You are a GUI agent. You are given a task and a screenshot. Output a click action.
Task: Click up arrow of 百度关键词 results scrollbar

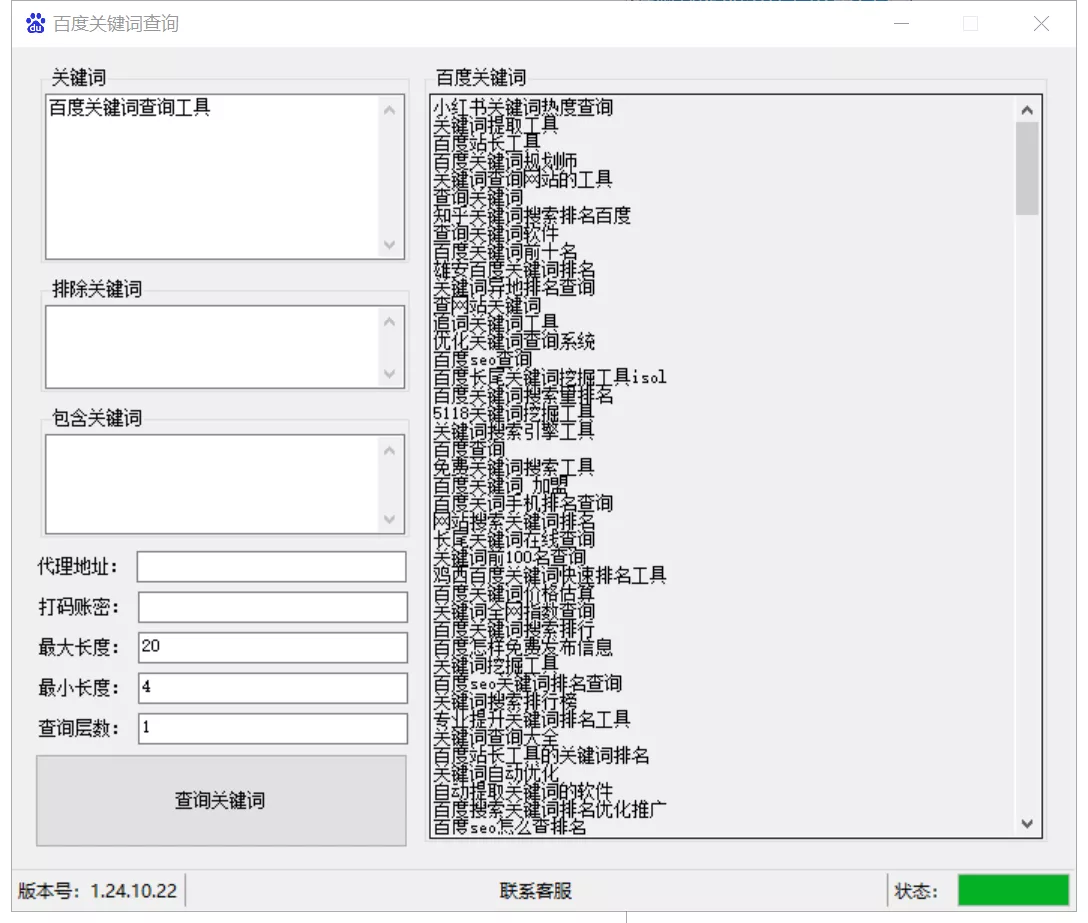(x=1027, y=110)
